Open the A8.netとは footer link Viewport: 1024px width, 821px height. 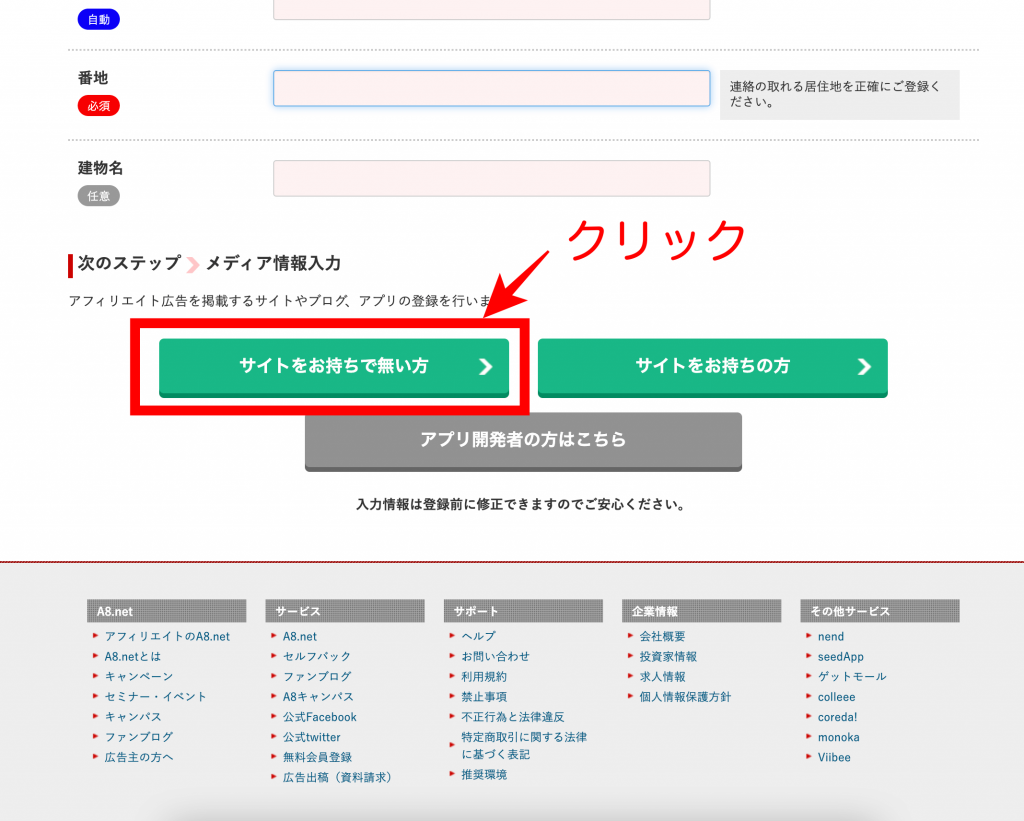132,656
